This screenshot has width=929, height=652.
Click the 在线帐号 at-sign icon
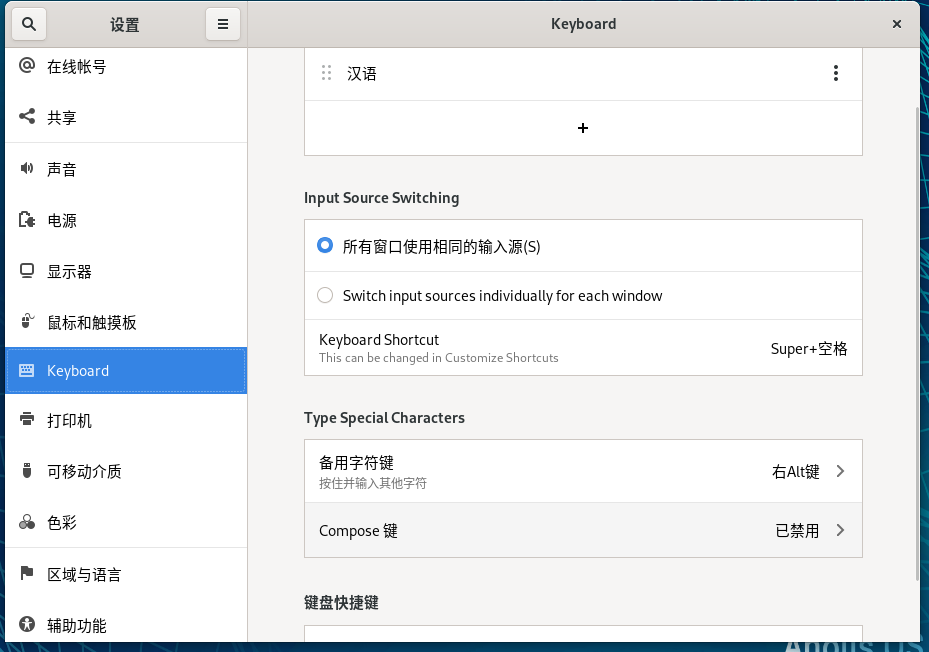tap(27, 66)
